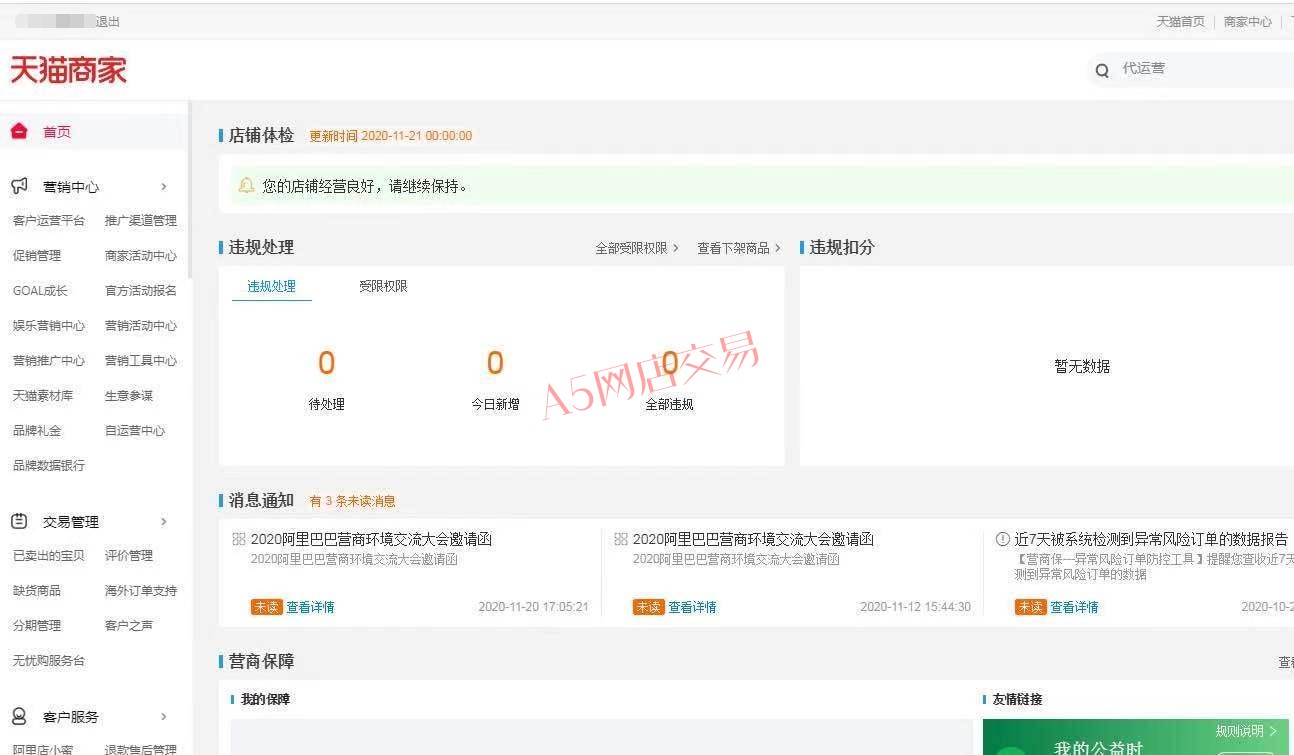The image size is (1294, 755).
Task: Open 规则说明 on the green banner
Action: (1246, 731)
